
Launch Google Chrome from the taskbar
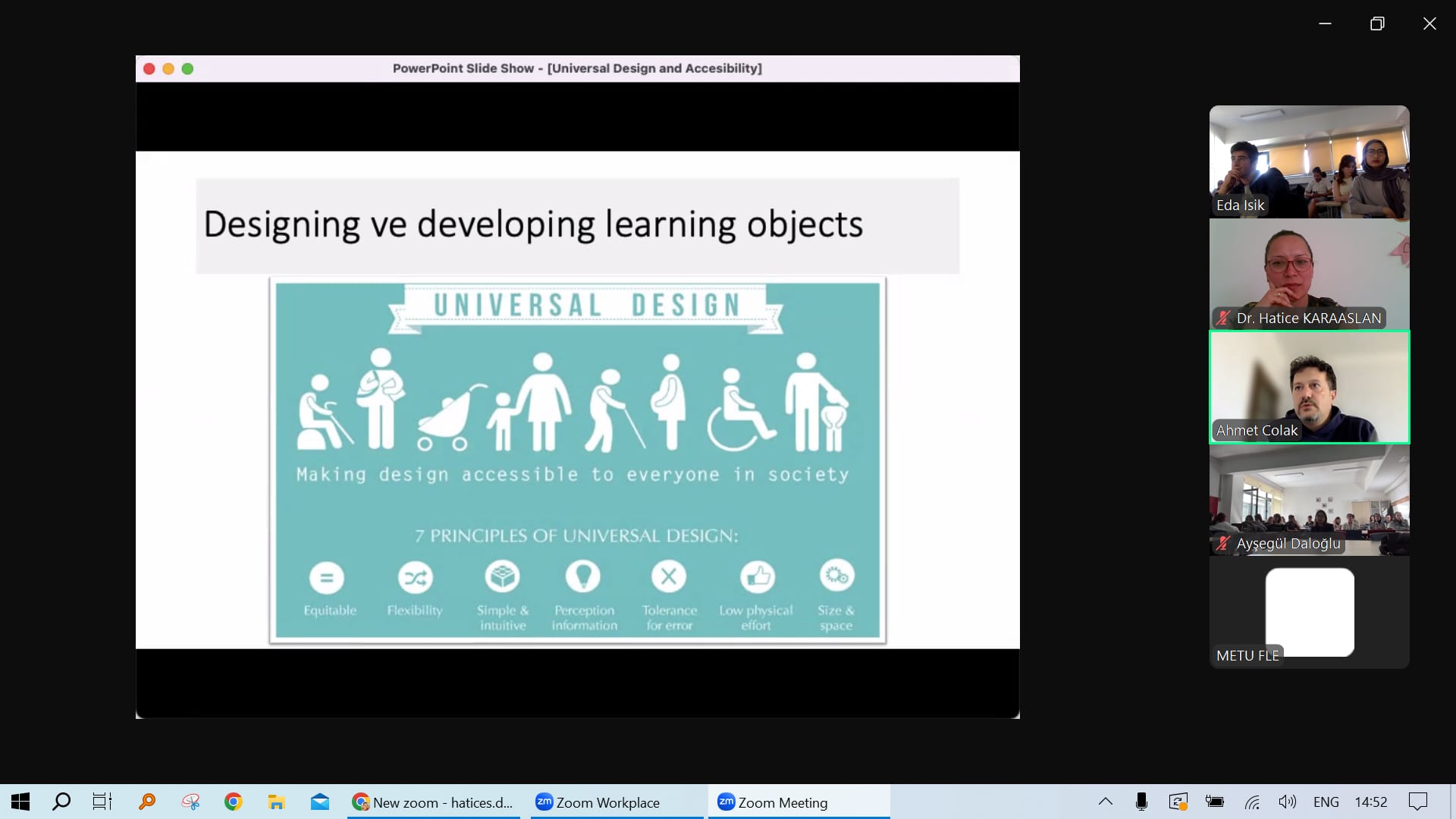234,802
